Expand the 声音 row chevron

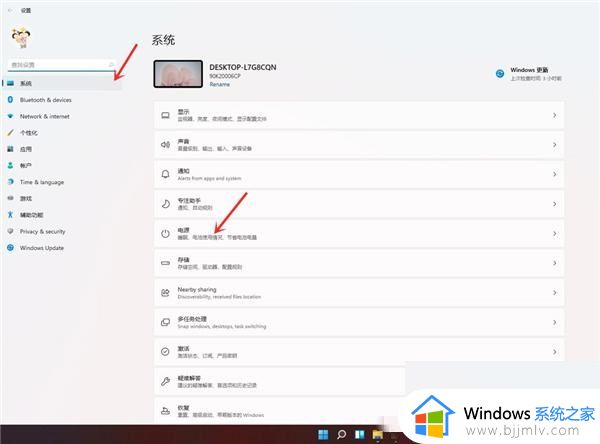554,145
